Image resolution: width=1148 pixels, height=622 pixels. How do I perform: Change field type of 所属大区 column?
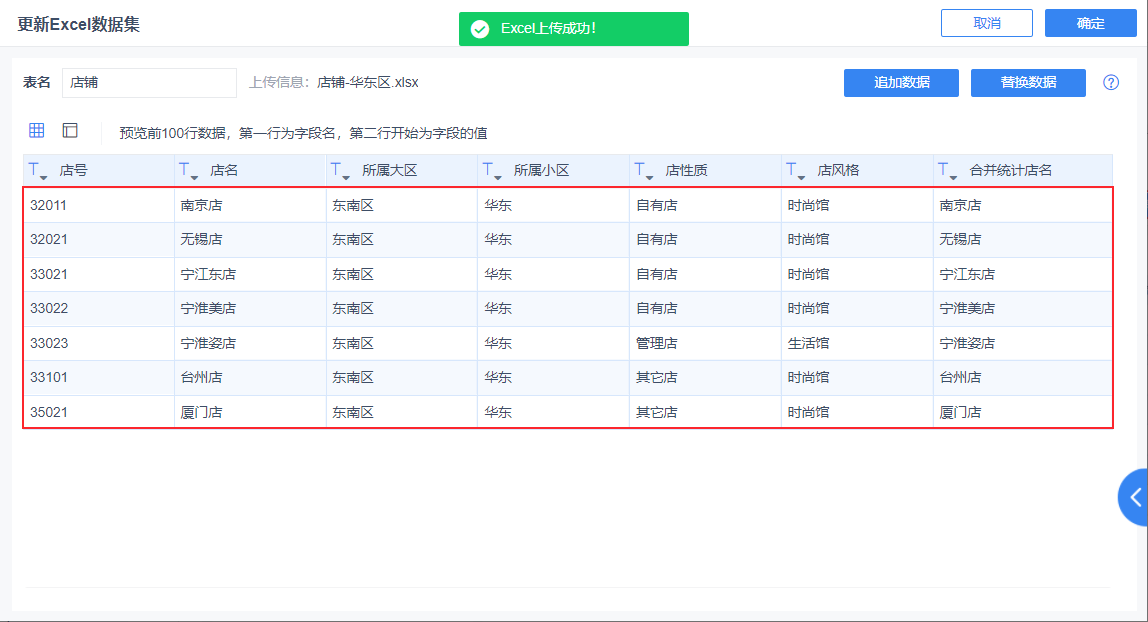click(x=340, y=171)
